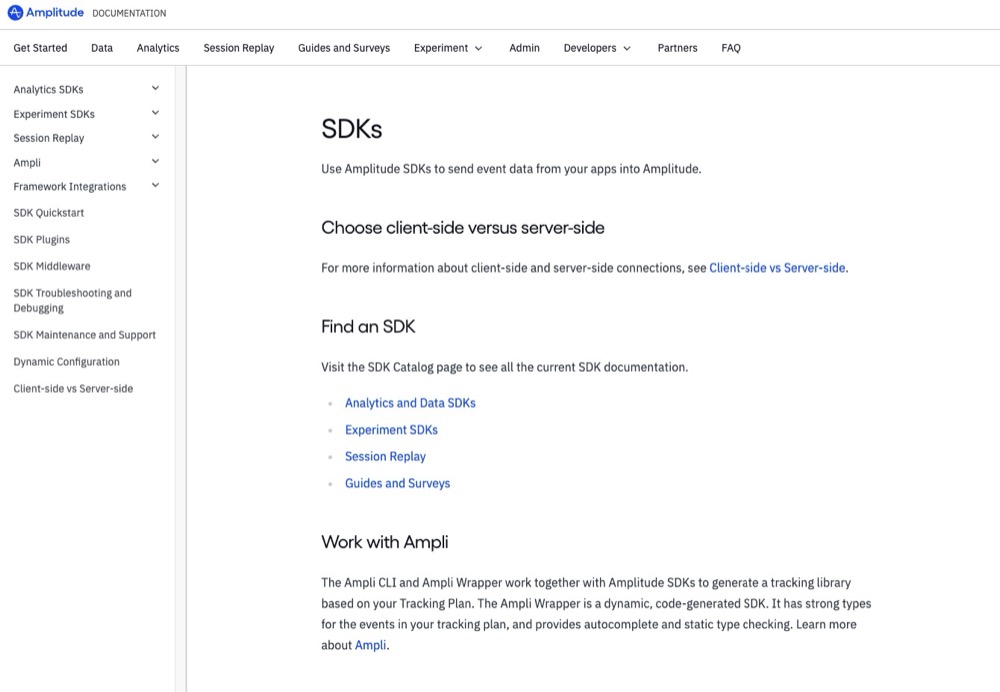Expand the Ampli sidebar section
Screen dimensions: 1000x692
pyautogui.click(x=155, y=161)
